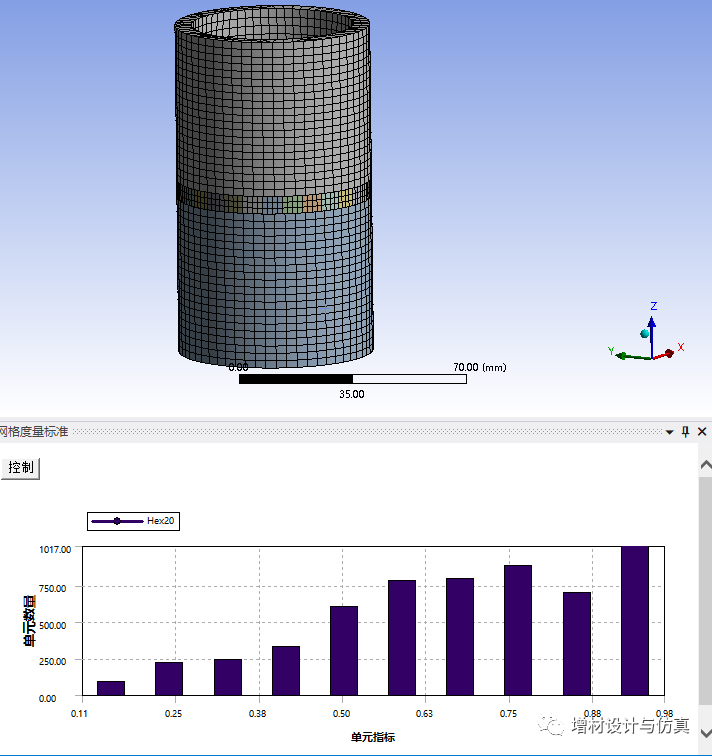This screenshot has width=712, height=756.
Task: Click the histogram bar at 0.50
Action: point(344,650)
